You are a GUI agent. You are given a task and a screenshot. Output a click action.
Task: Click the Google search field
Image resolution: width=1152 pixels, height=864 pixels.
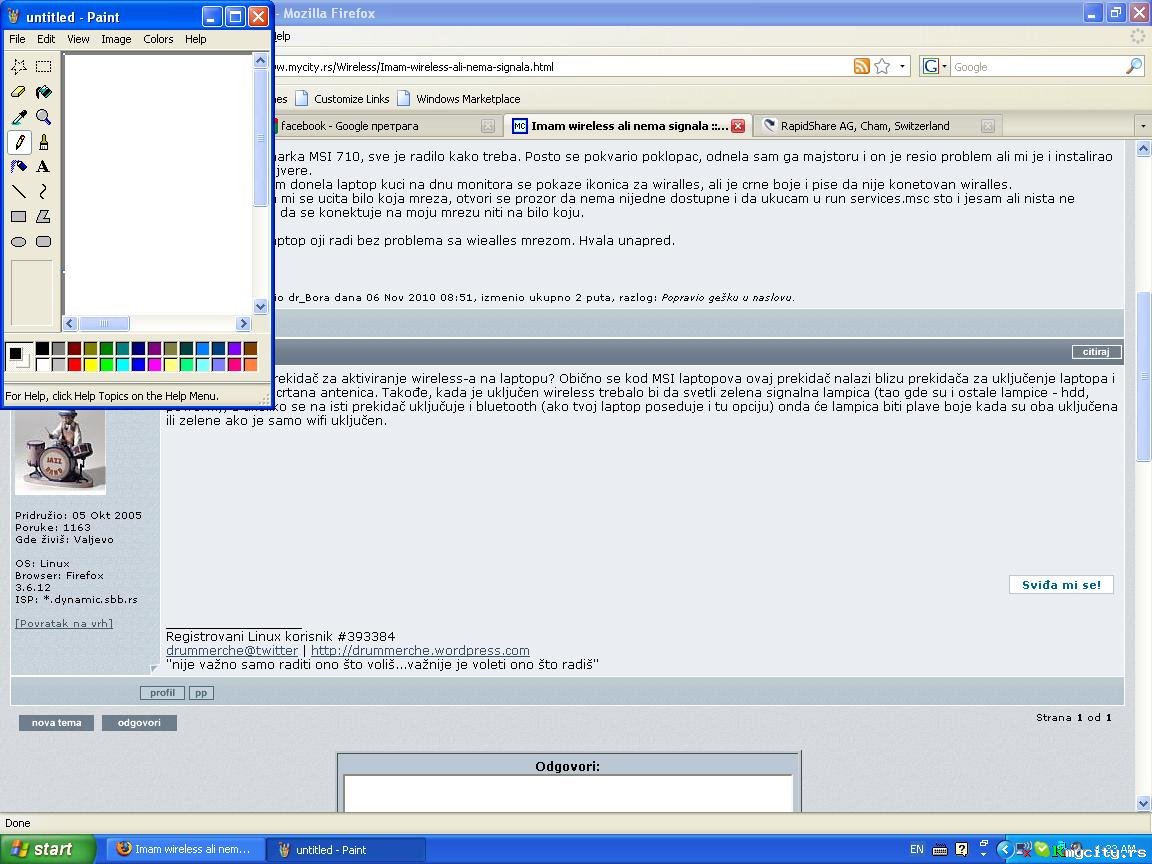(x=1037, y=67)
